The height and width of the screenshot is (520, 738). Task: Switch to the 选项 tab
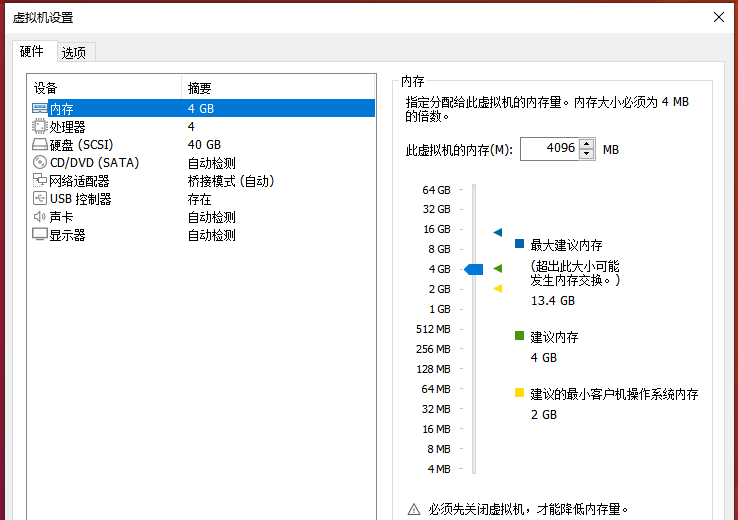(x=74, y=53)
